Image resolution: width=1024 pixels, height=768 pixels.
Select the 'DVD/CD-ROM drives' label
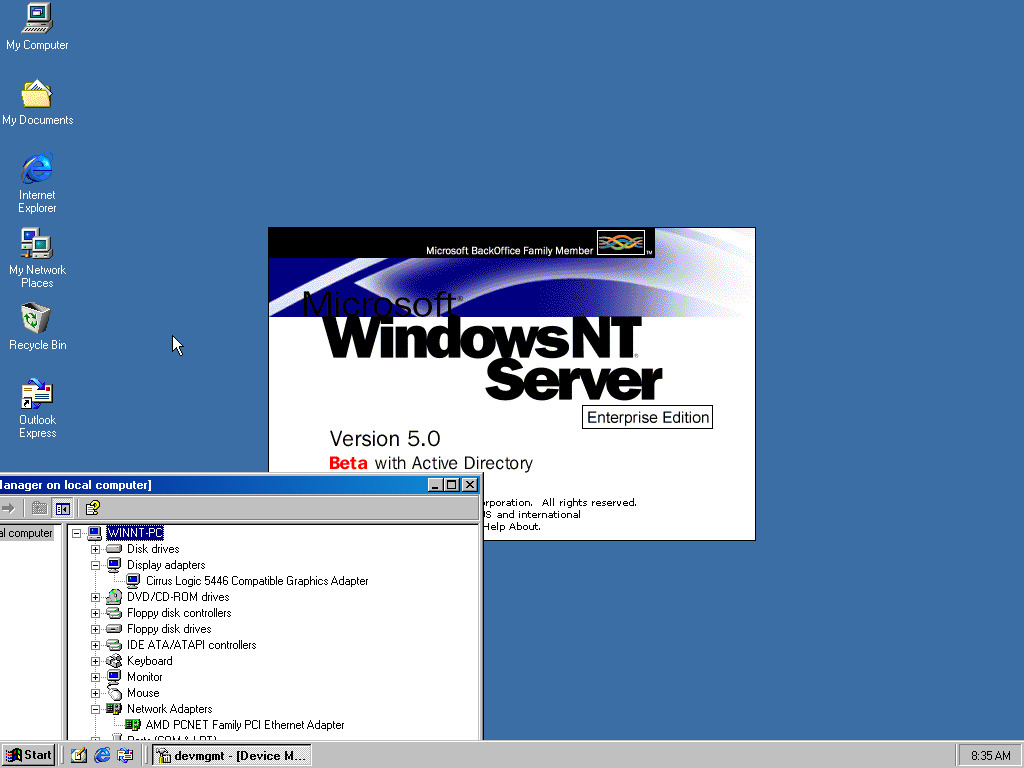tap(178, 597)
